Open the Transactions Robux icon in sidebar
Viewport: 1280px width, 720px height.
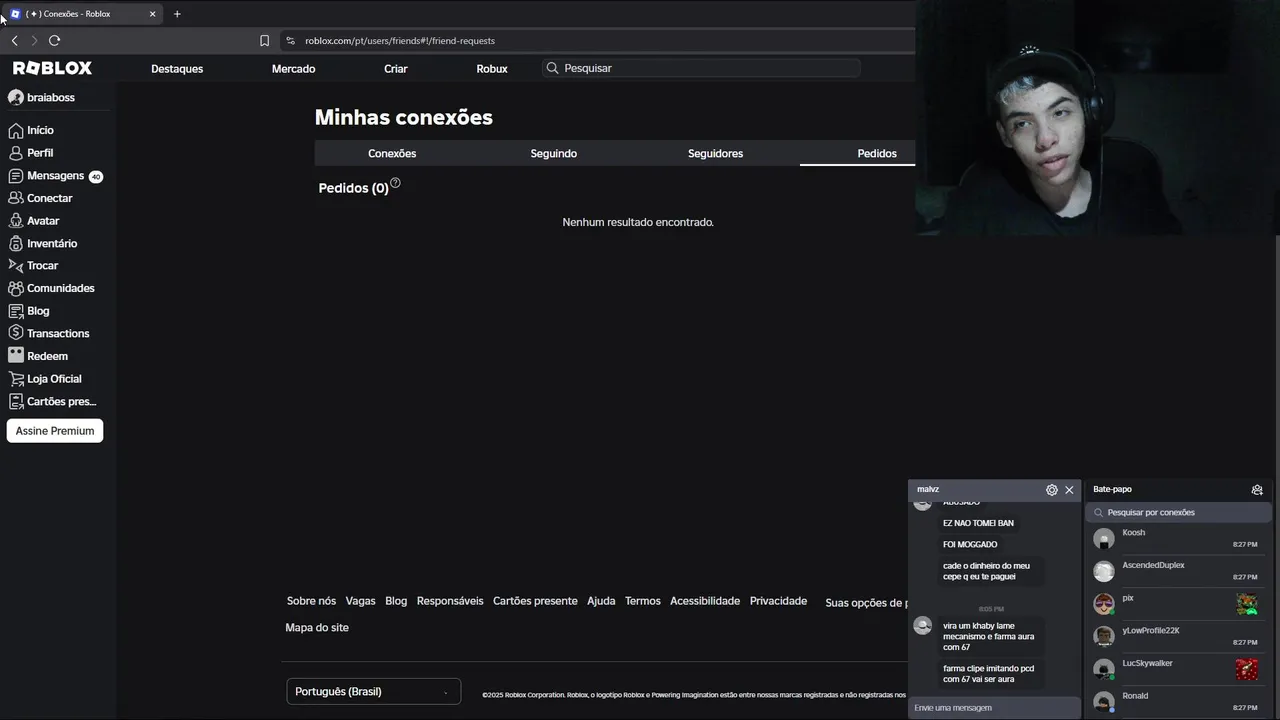[15, 333]
